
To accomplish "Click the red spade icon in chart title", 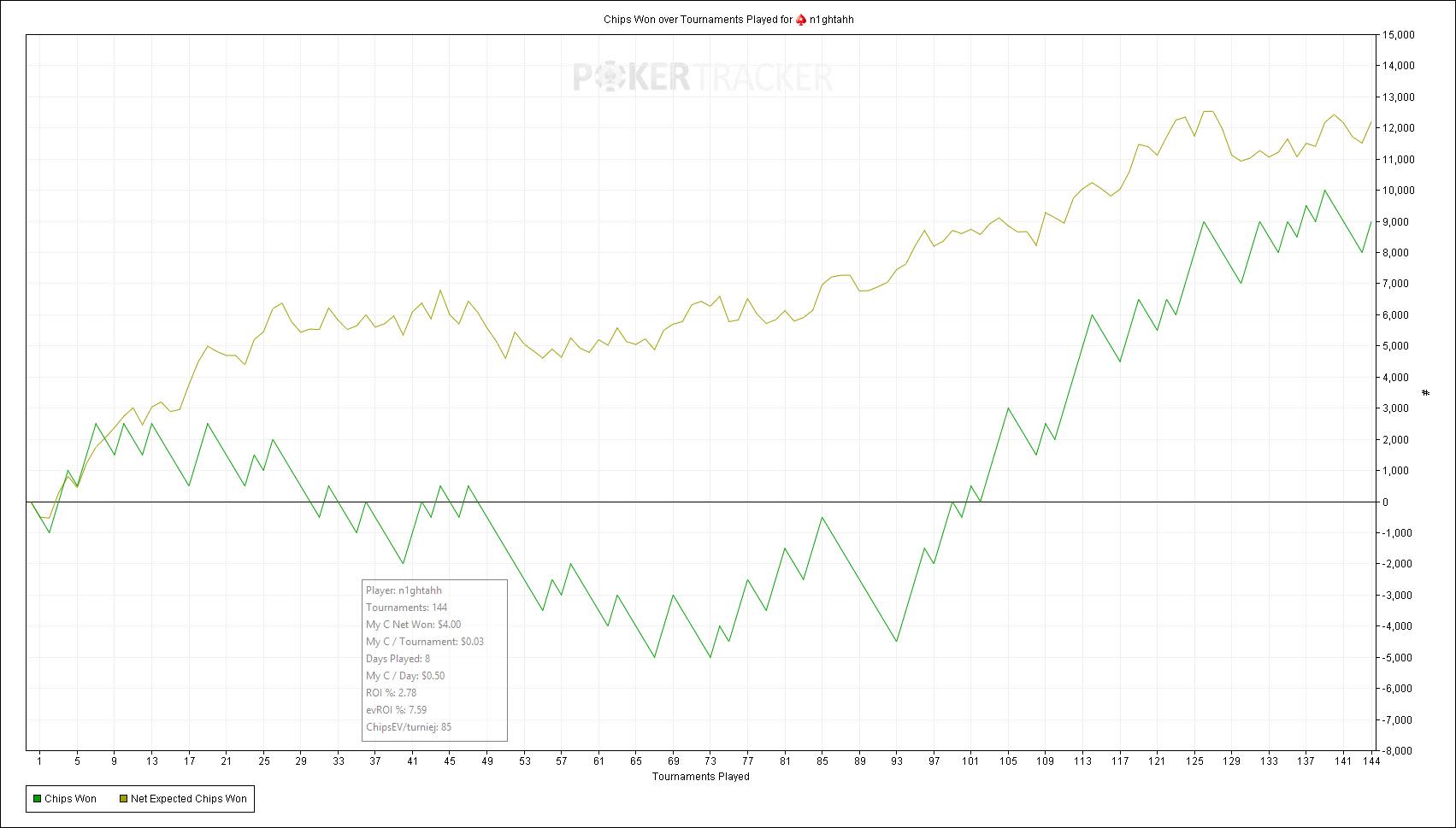I will (801, 20).
